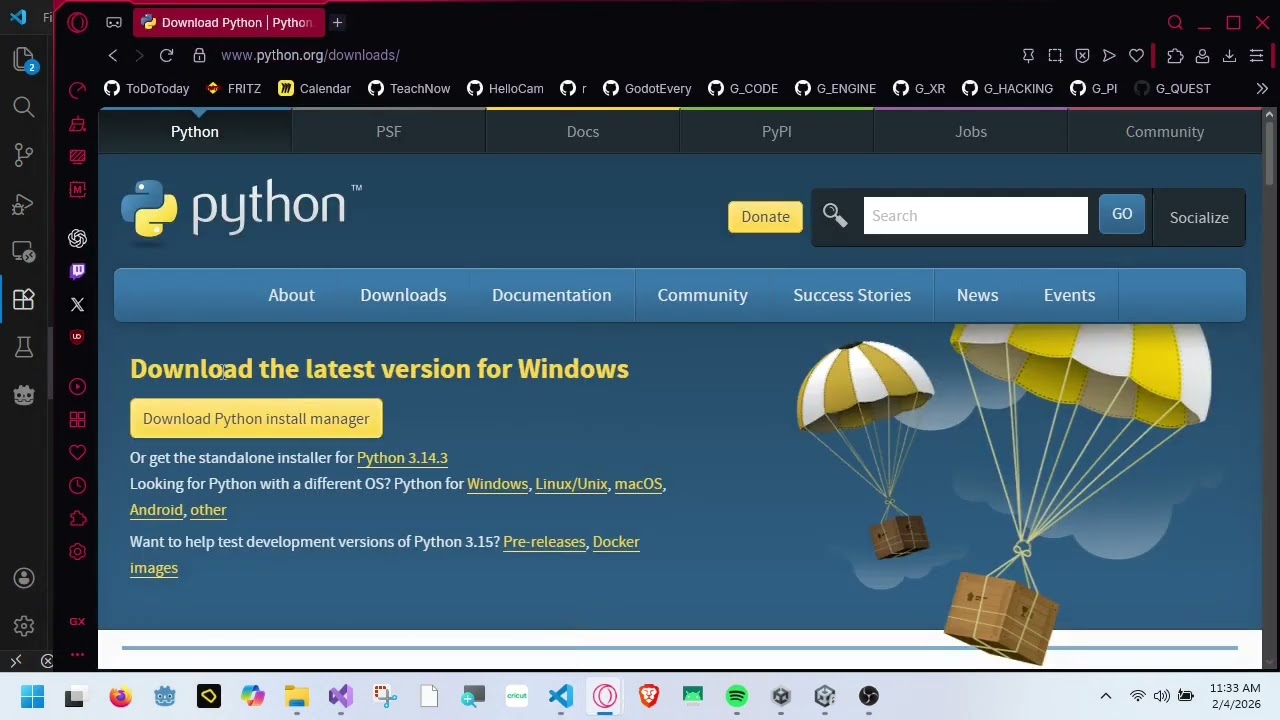The image size is (1280, 720).
Task: Take a snapshot of the page
Action: pos(1055,56)
